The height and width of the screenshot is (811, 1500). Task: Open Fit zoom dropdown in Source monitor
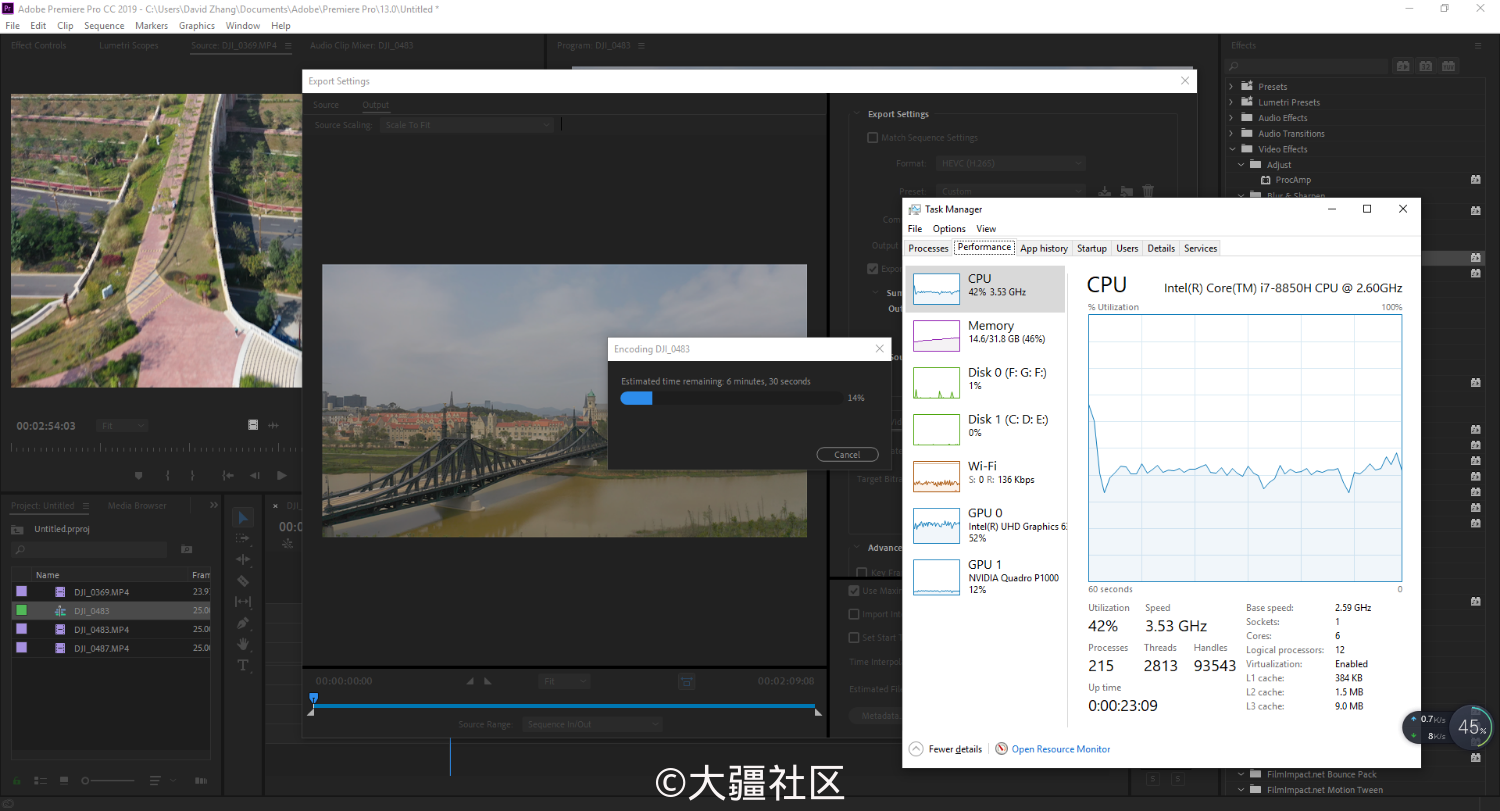122,425
